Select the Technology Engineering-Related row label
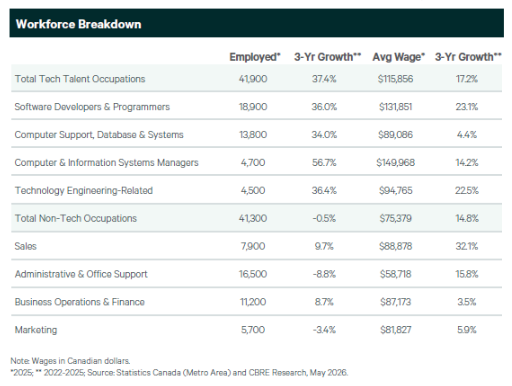Image resolution: width=512 pixels, height=386 pixels. pyautogui.click(x=84, y=190)
